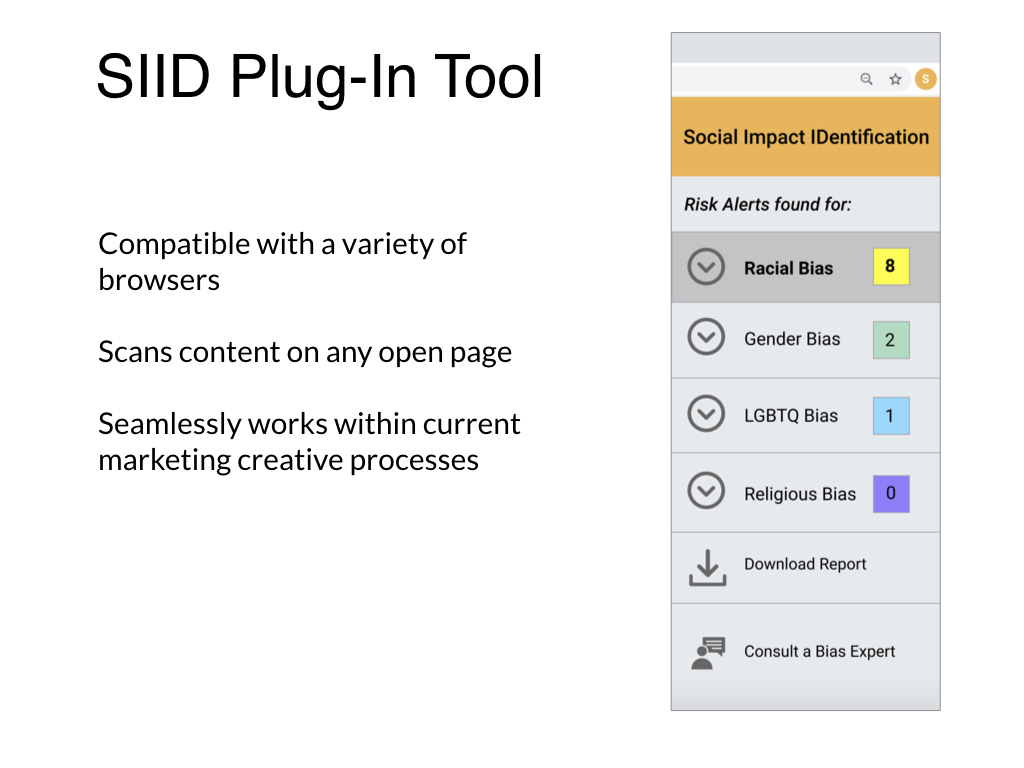Click the zoom magnifier icon in browser bar
The width and height of the screenshot is (1024, 768).
pyautogui.click(x=866, y=79)
